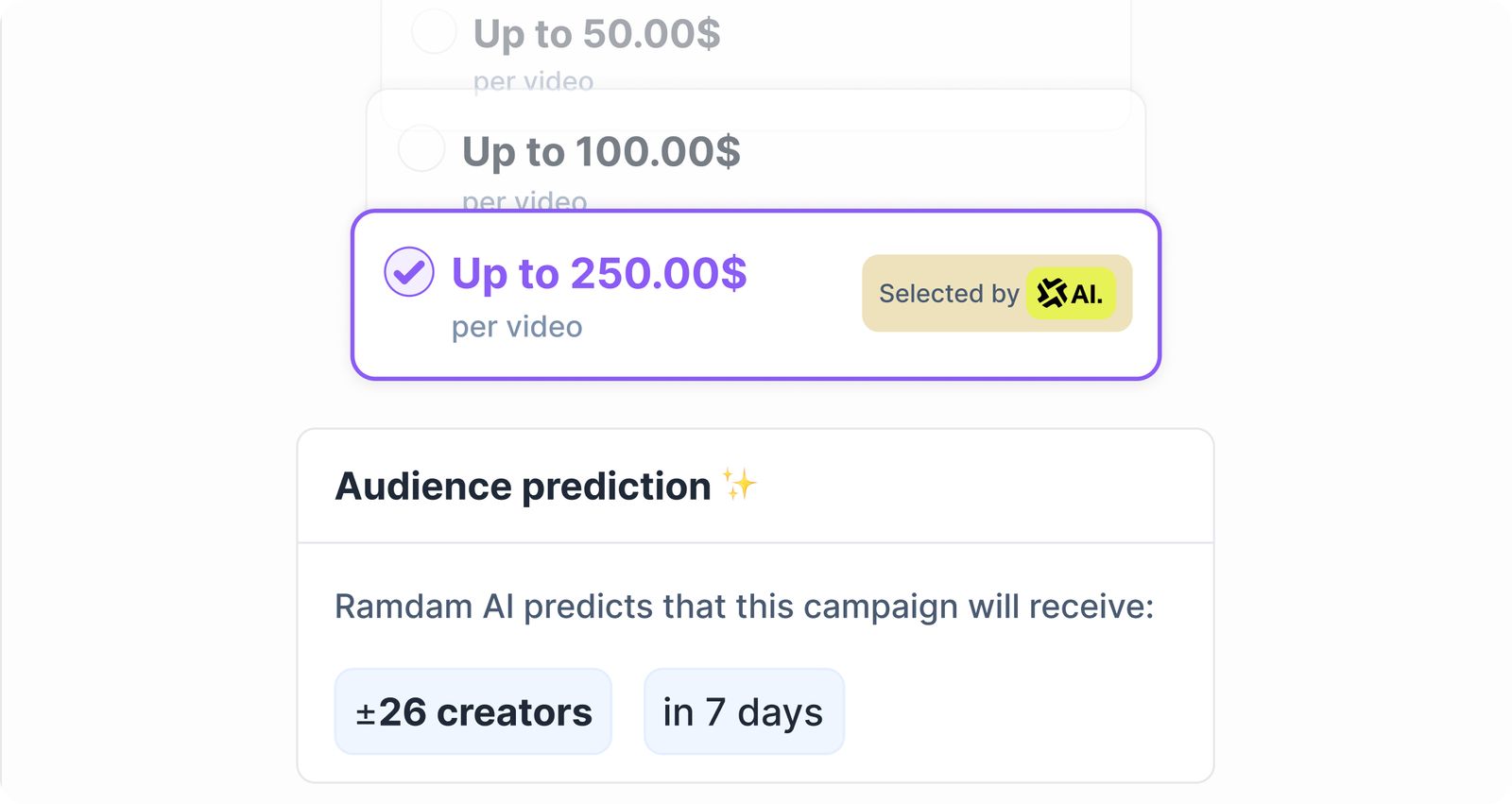The image size is (1512, 804).
Task: Click the Audience prediction header
Action: click(x=522, y=486)
